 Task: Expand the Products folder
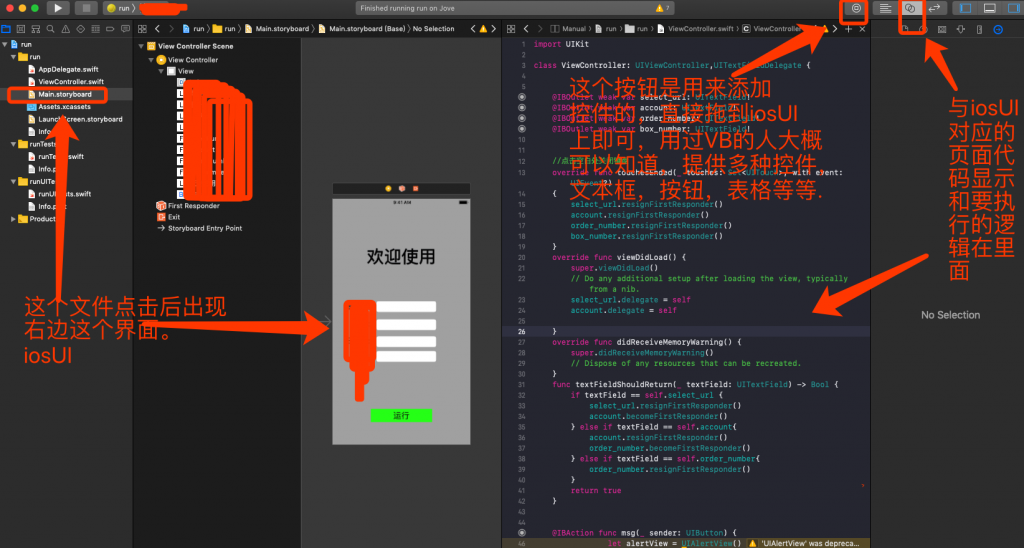click(13, 218)
